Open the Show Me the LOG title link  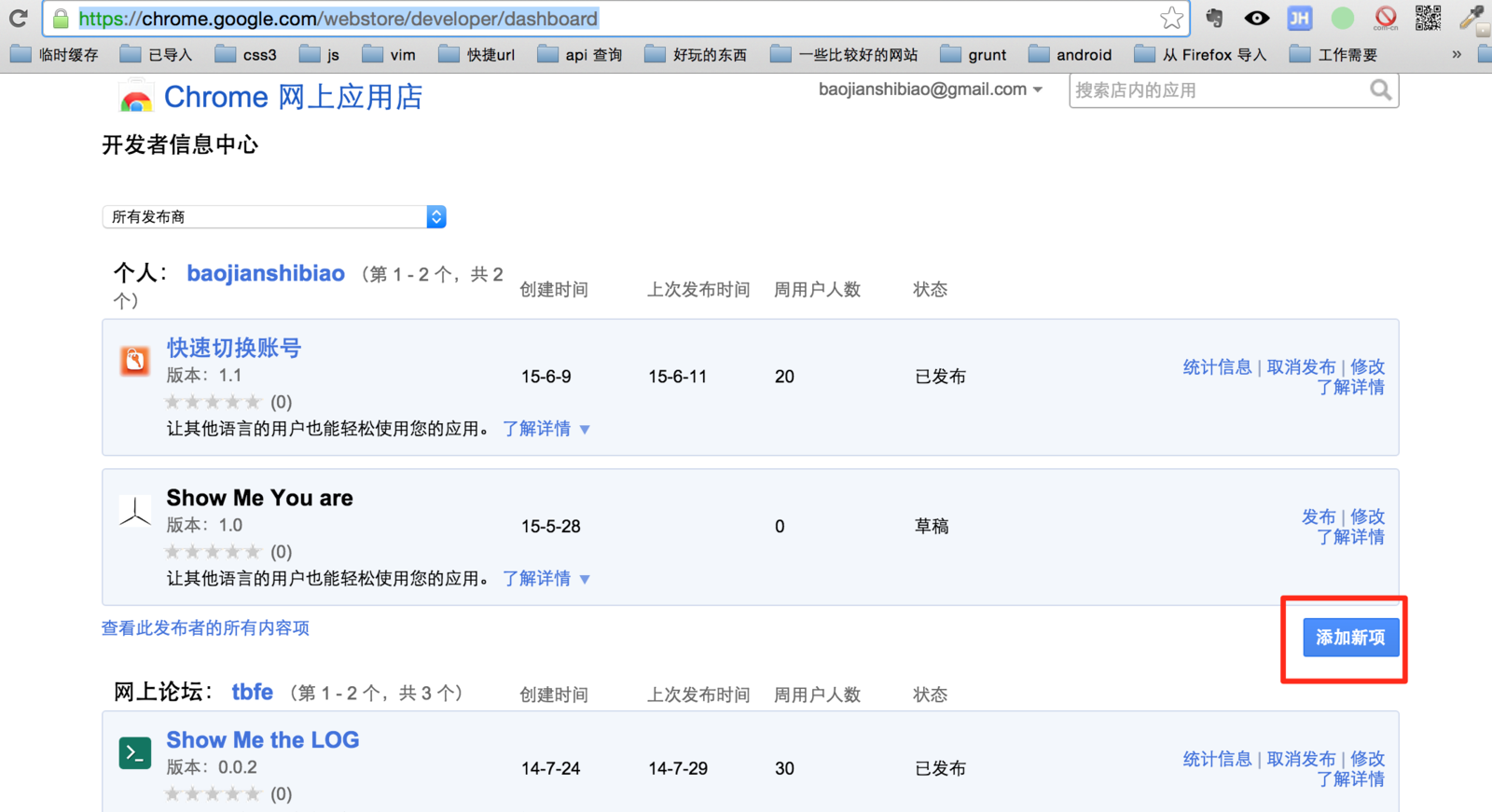tap(263, 740)
